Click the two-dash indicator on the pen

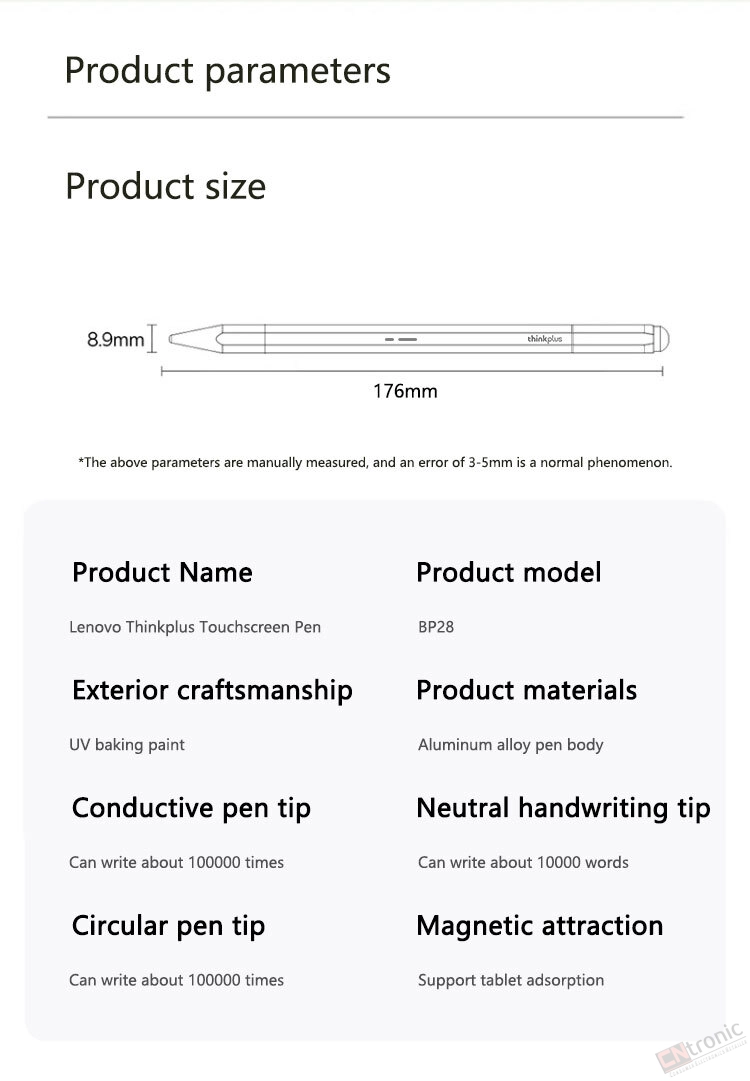pyautogui.click(x=401, y=339)
